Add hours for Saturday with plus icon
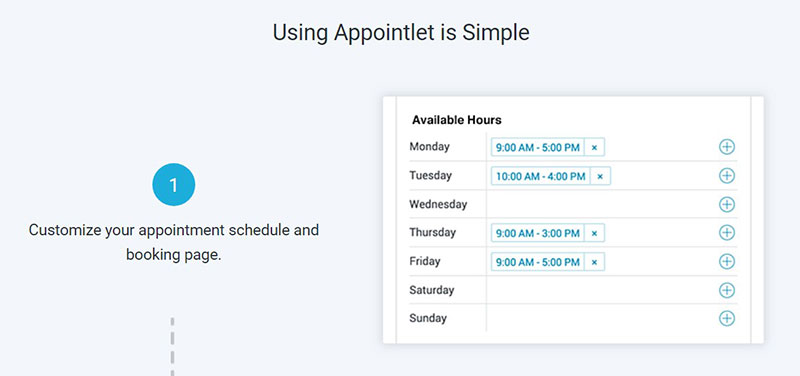The height and width of the screenshot is (376, 800). pyautogui.click(x=727, y=291)
